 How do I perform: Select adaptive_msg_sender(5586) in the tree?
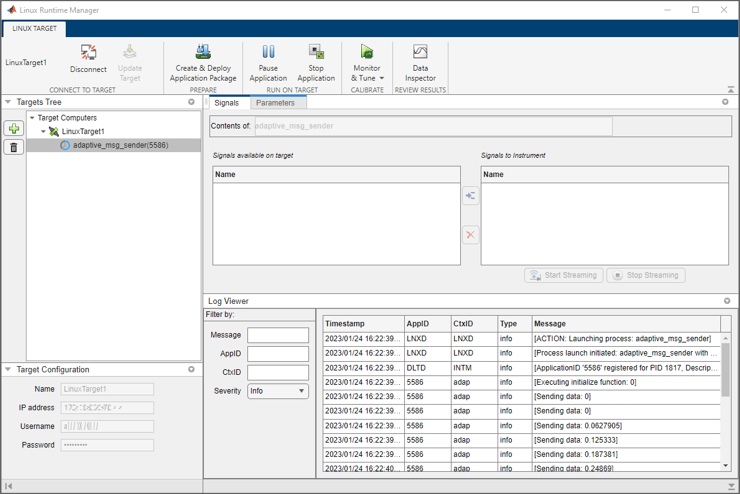(120, 145)
